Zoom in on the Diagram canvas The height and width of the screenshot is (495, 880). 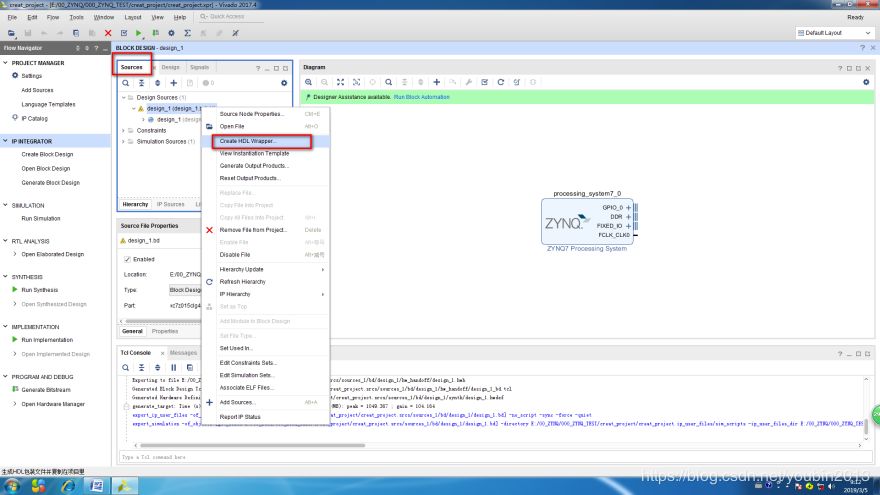tap(309, 82)
